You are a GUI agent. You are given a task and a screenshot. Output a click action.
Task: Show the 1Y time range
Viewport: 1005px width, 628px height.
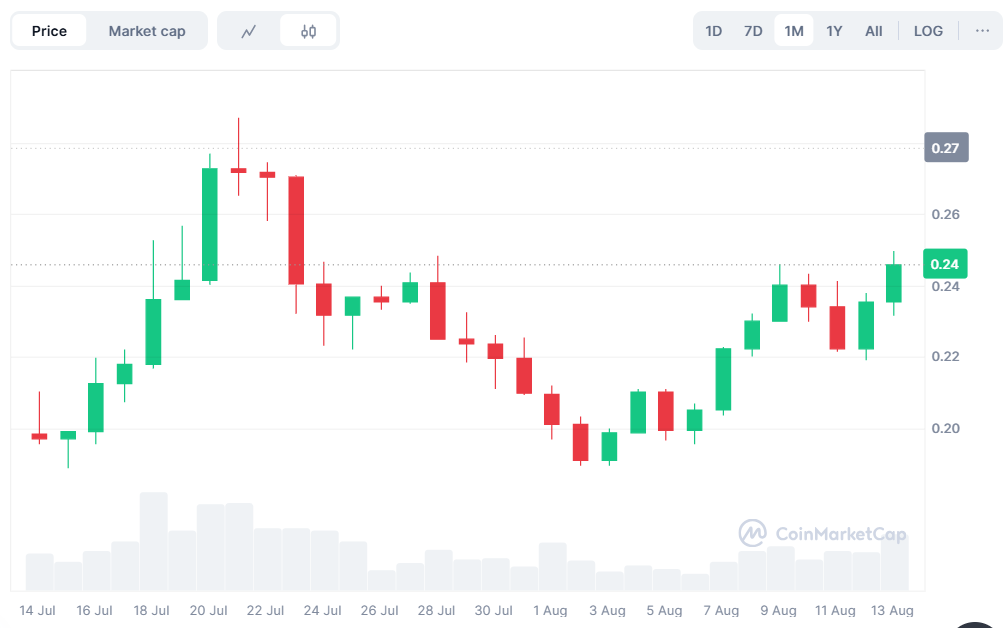pos(834,31)
